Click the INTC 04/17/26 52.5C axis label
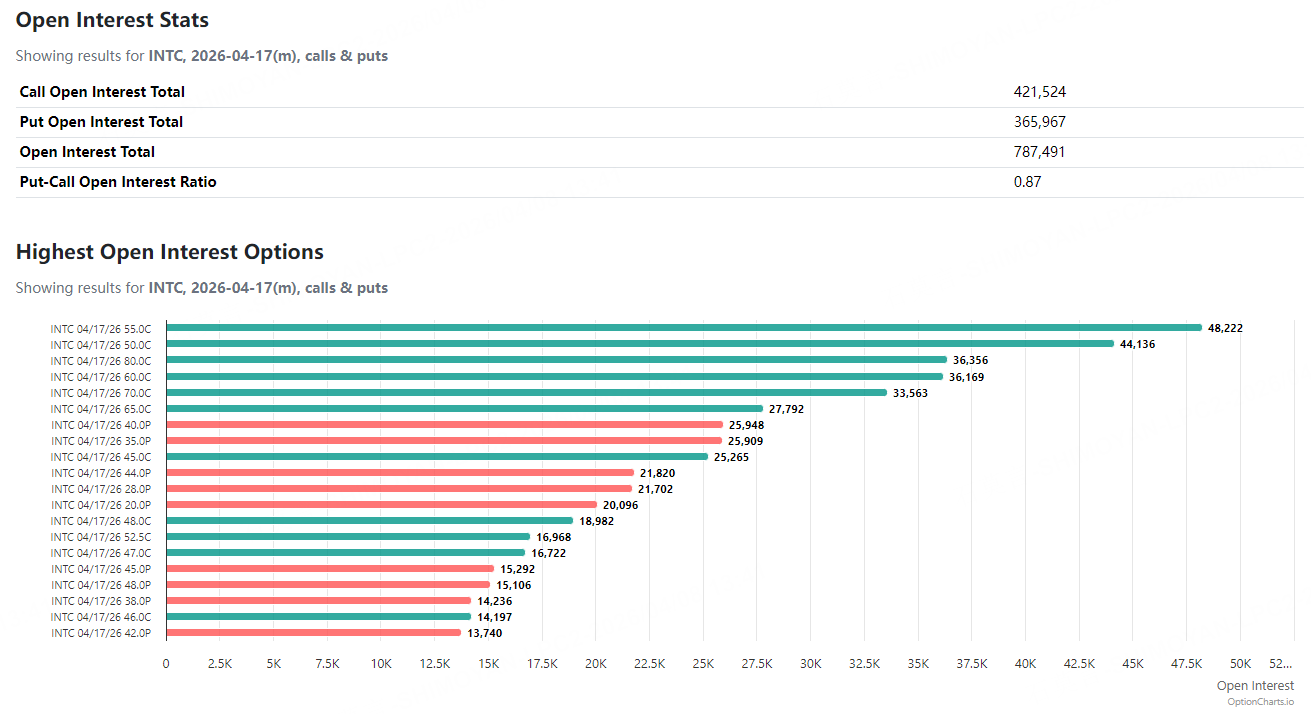Image resolution: width=1311 pixels, height=714 pixels. pyautogui.click(x=101, y=537)
